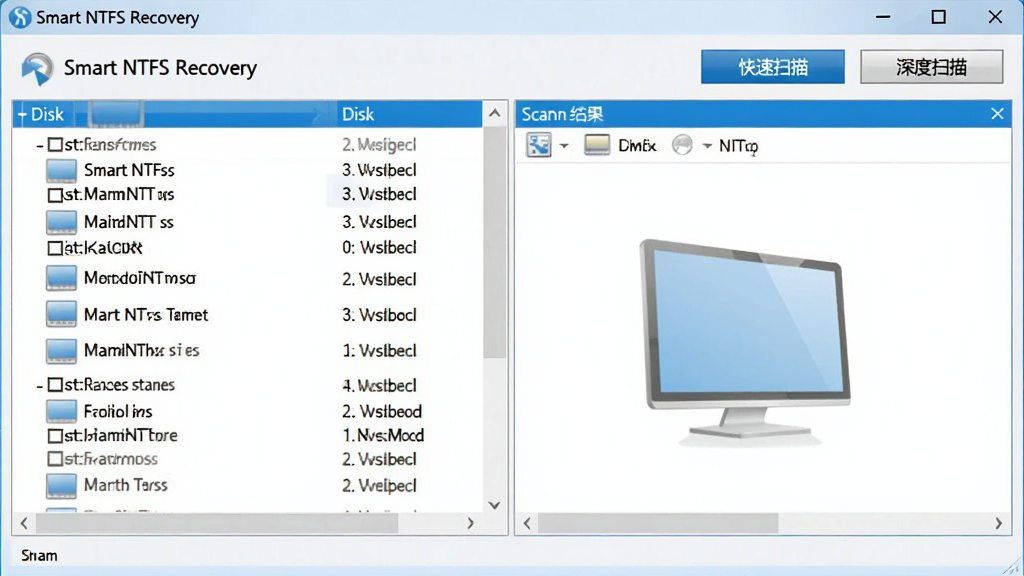Click the disk list scroll down arrow
Viewport: 1024px width, 576px height.
494,505
